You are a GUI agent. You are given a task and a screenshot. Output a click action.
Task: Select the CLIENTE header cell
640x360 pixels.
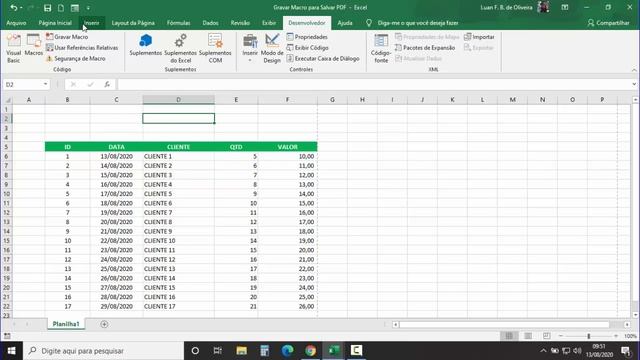click(x=178, y=147)
